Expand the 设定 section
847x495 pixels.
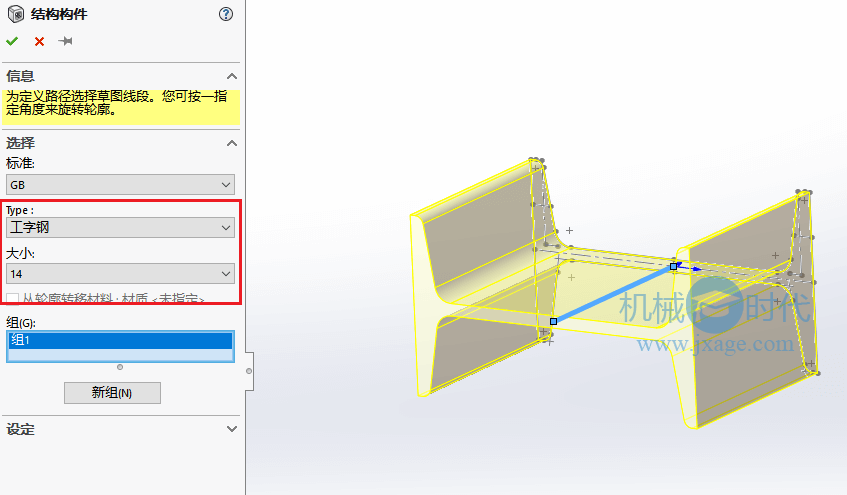(x=232, y=429)
